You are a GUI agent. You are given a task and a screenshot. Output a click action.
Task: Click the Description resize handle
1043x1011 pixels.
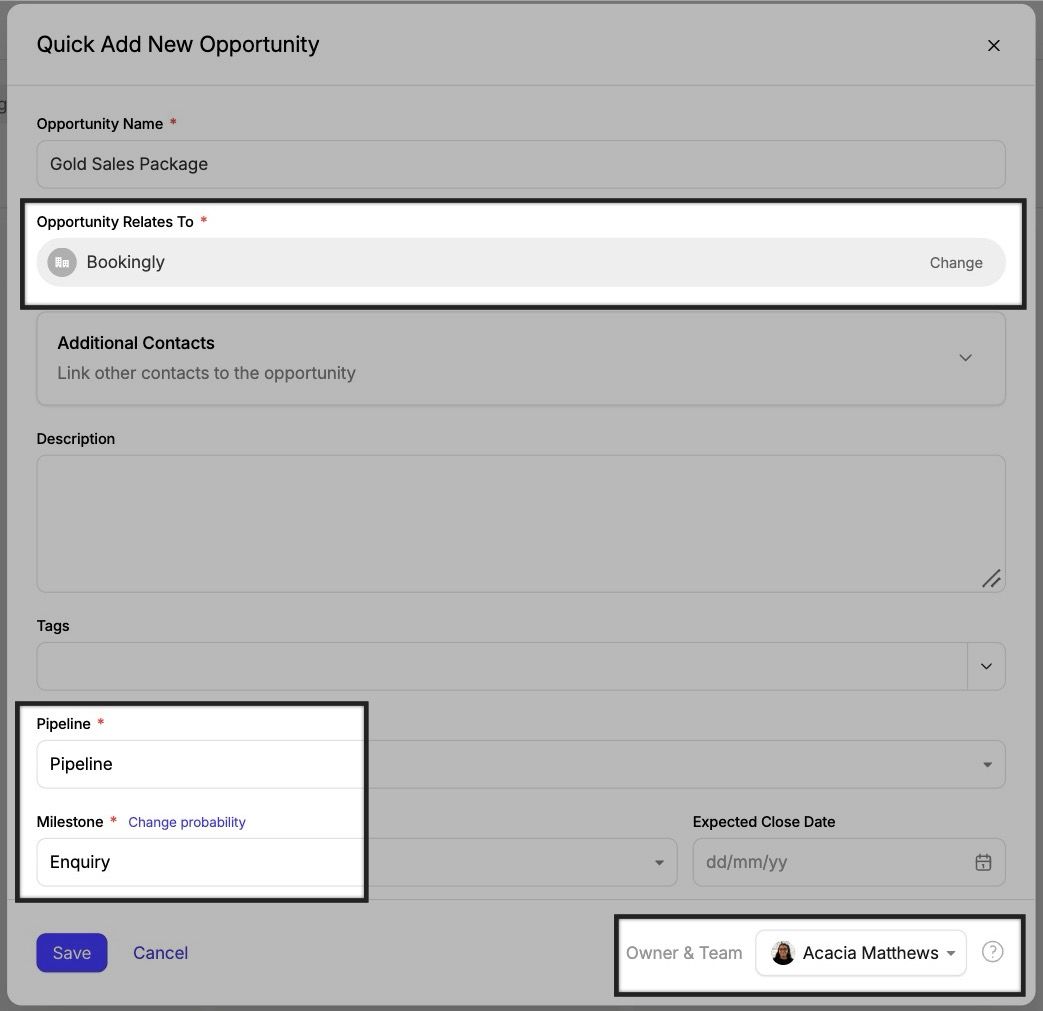tap(991, 579)
